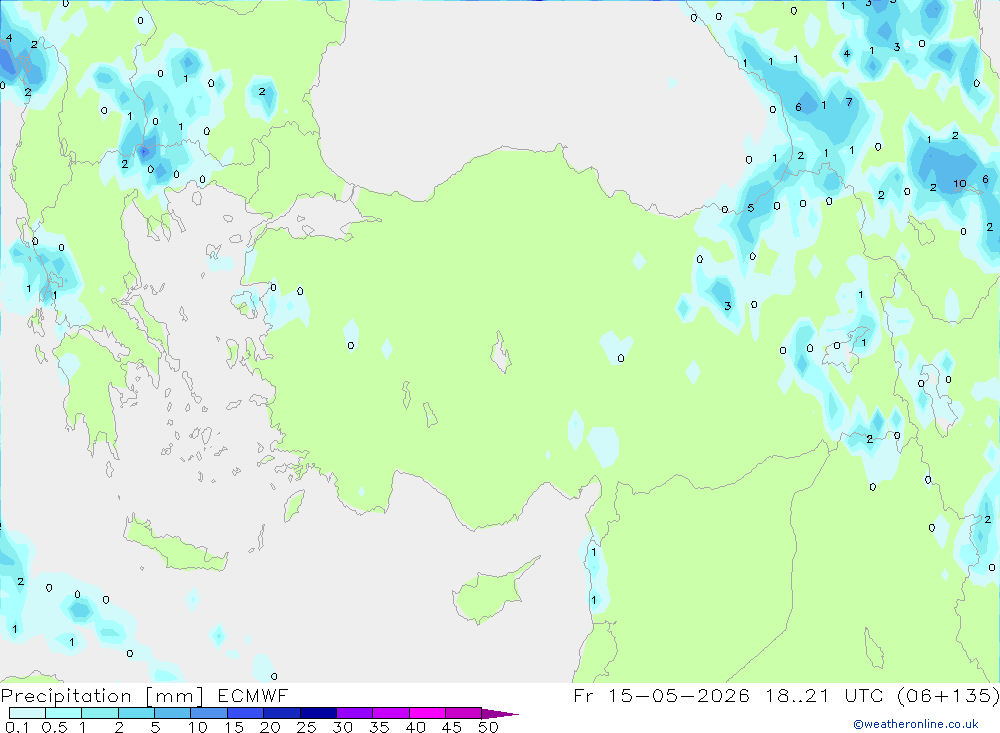Click the rainfall value '10' on the map

[x=960, y=184]
